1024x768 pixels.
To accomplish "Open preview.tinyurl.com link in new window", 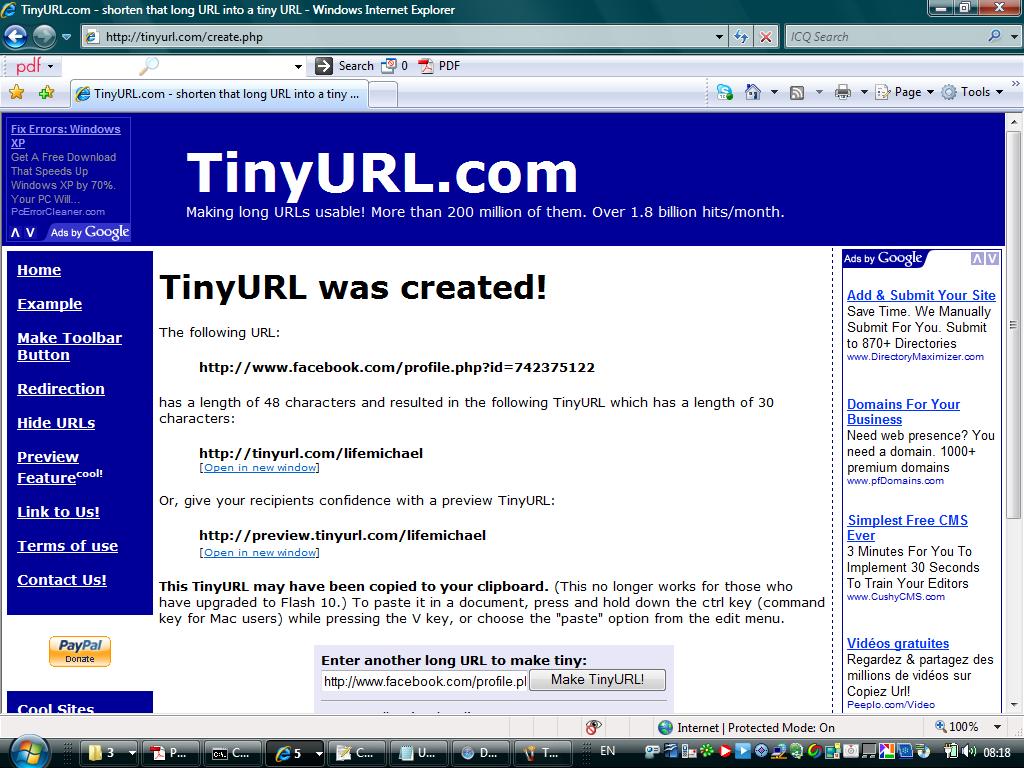I will (260, 552).
